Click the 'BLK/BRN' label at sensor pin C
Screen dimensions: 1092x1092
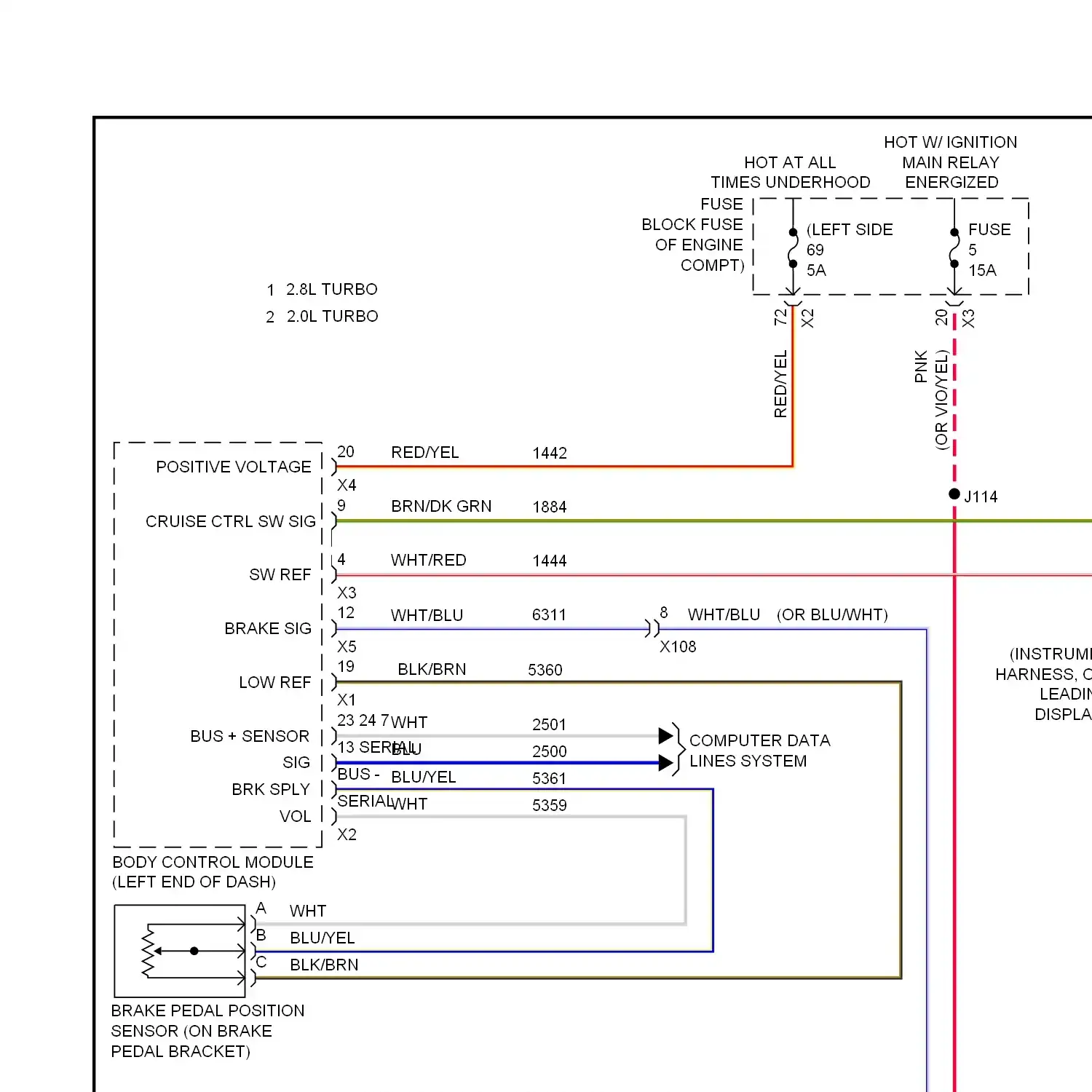point(324,965)
